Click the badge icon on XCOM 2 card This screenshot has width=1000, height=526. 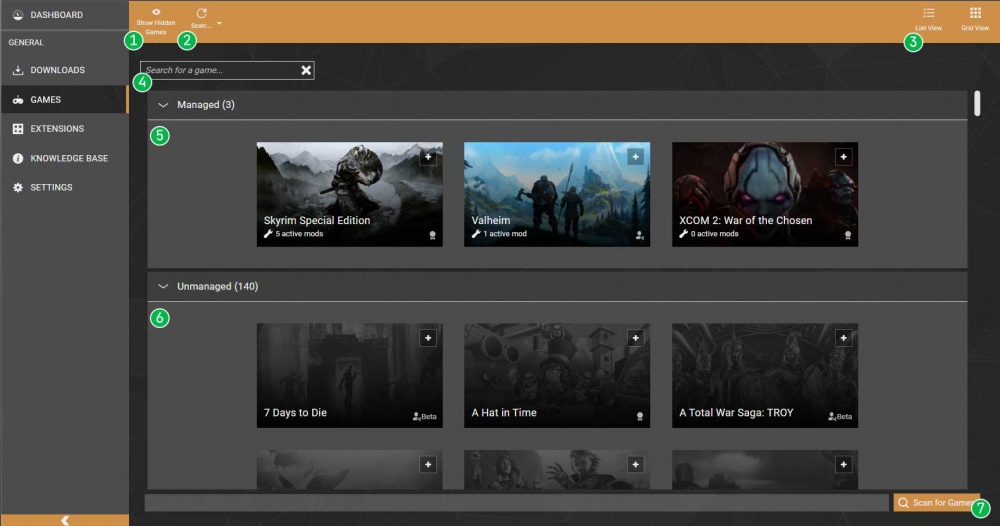pyautogui.click(x=848, y=235)
